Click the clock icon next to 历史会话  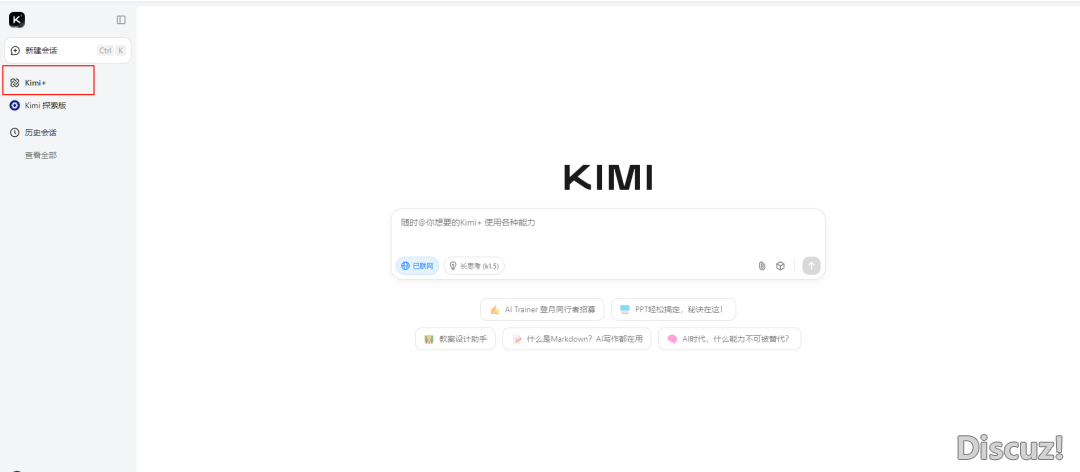tap(14, 132)
